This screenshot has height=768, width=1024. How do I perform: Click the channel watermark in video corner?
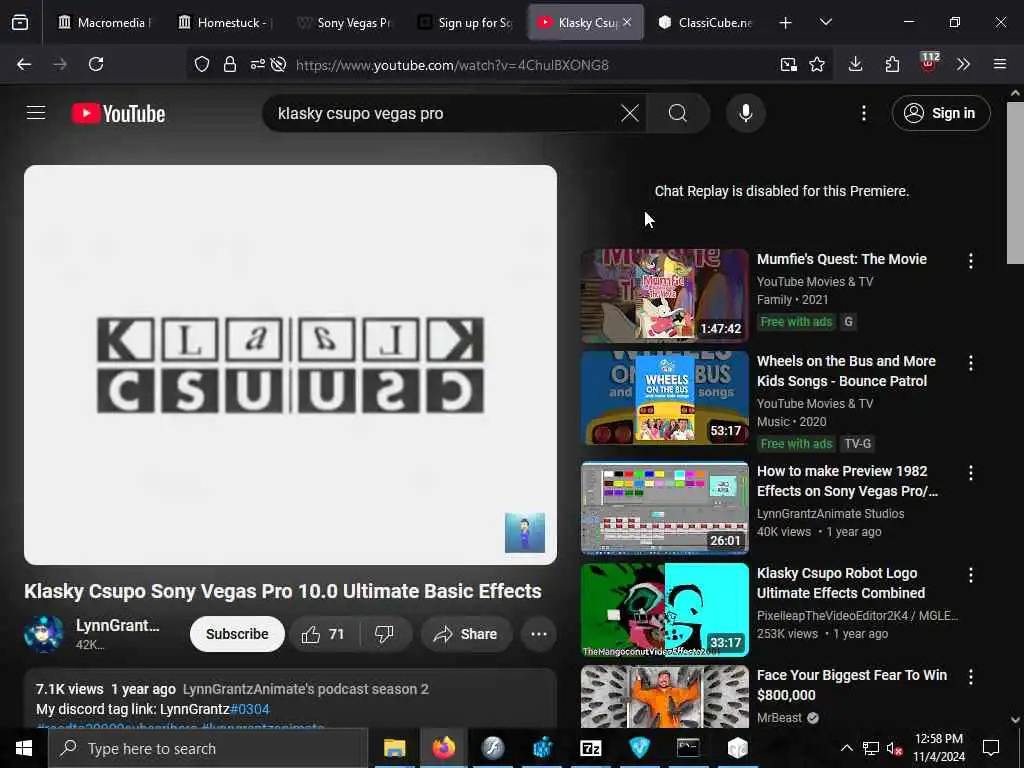click(x=524, y=532)
